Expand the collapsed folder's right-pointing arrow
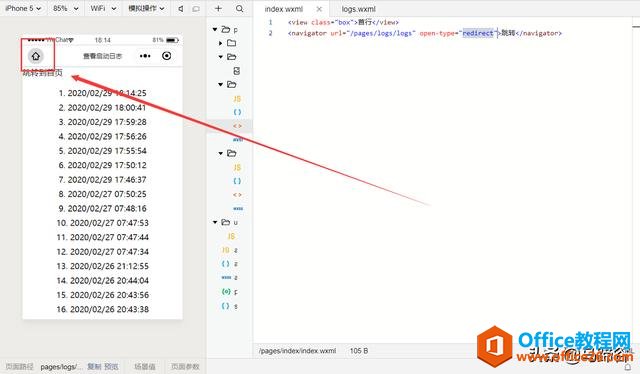 220,43
